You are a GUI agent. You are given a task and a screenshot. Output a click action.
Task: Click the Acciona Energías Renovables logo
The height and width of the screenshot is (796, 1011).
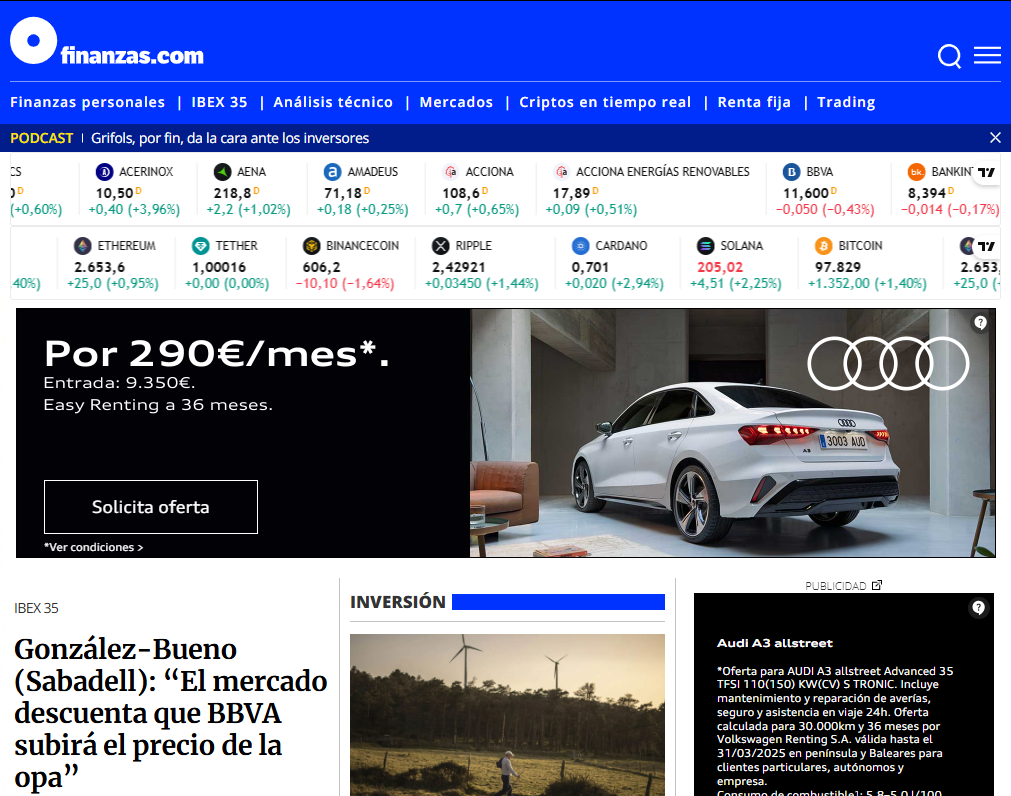562,172
